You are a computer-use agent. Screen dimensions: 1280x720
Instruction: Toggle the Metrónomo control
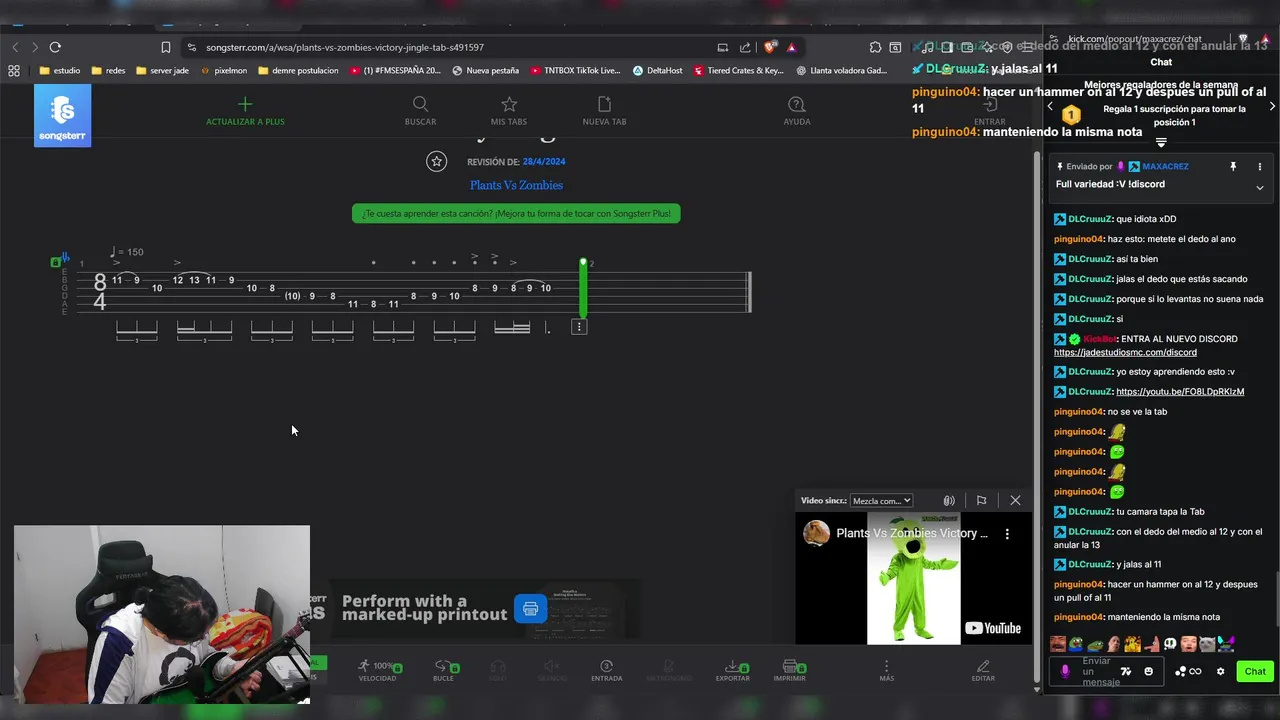(669, 670)
